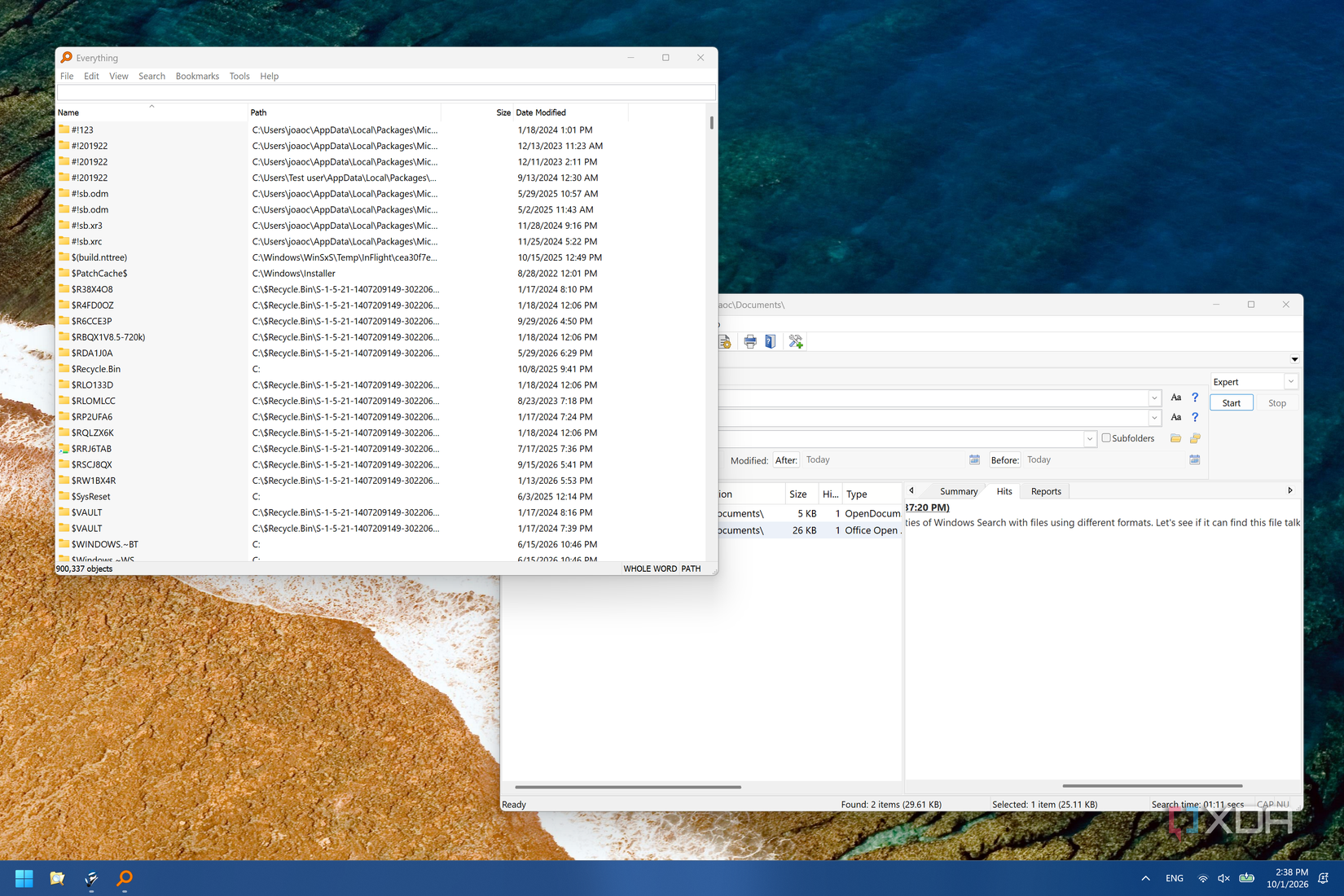Click the browse folder icon beside Subfolders
This screenshot has height=896, width=1344.
pyautogui.click(x=1175, y=438)
